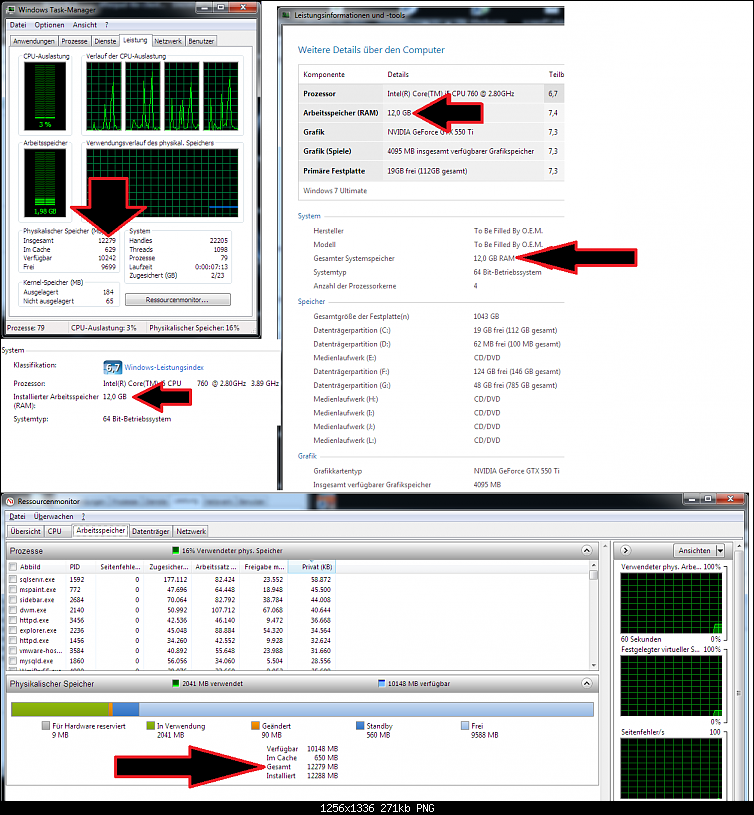Check the httpd.exe PID 3456 checkbox
The height and width of the screenshot is (815, 754).
coord(13,620)
